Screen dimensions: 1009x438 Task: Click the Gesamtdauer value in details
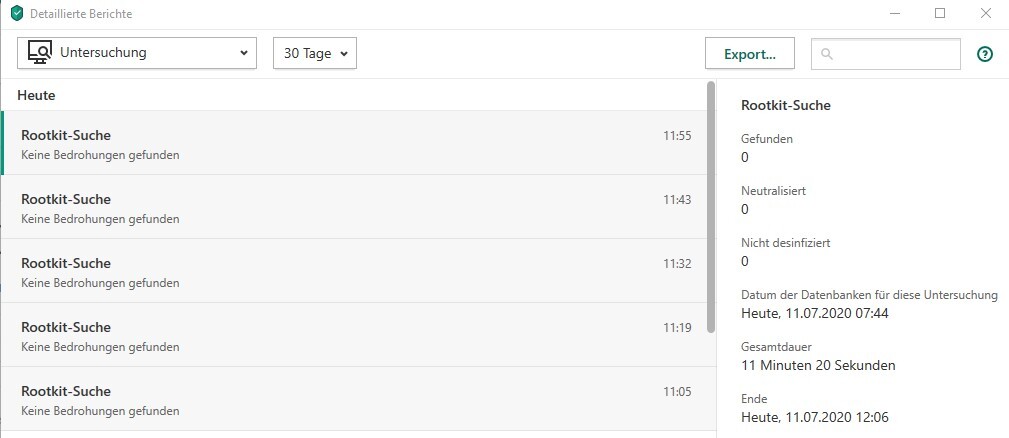point(818,365)
